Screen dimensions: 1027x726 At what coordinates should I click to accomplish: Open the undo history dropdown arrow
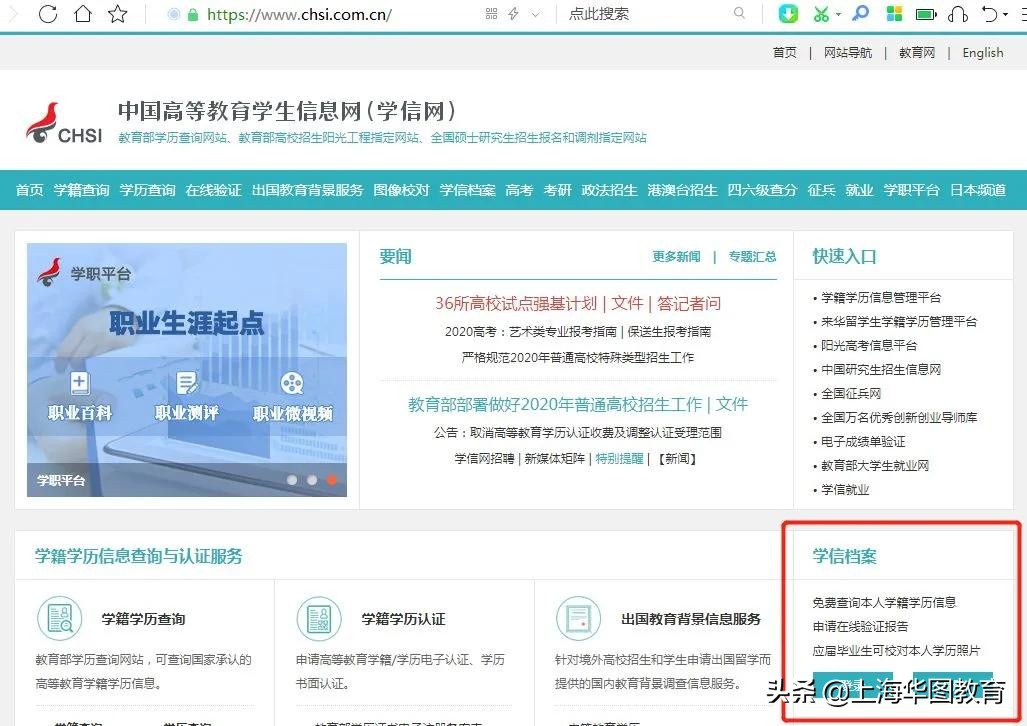[x=1004, y=14]
